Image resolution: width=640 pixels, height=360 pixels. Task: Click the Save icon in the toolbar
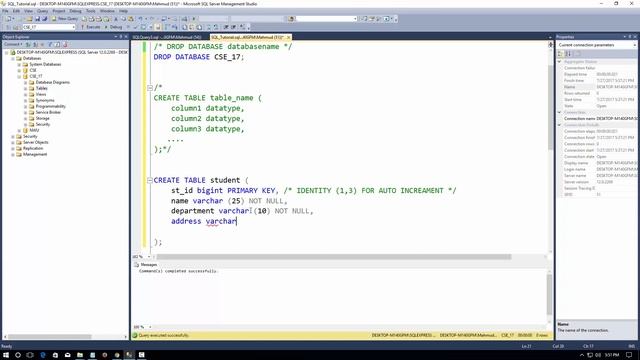click(x=37, y=19)
